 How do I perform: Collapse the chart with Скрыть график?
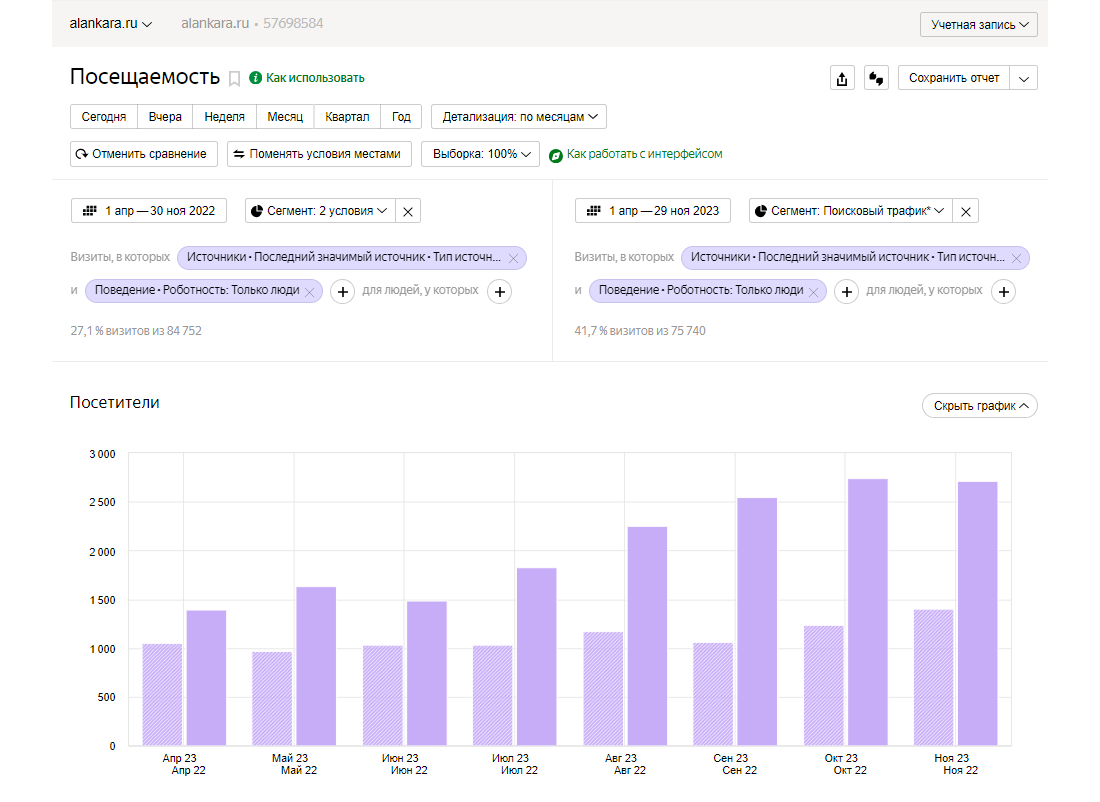(980, 406)
